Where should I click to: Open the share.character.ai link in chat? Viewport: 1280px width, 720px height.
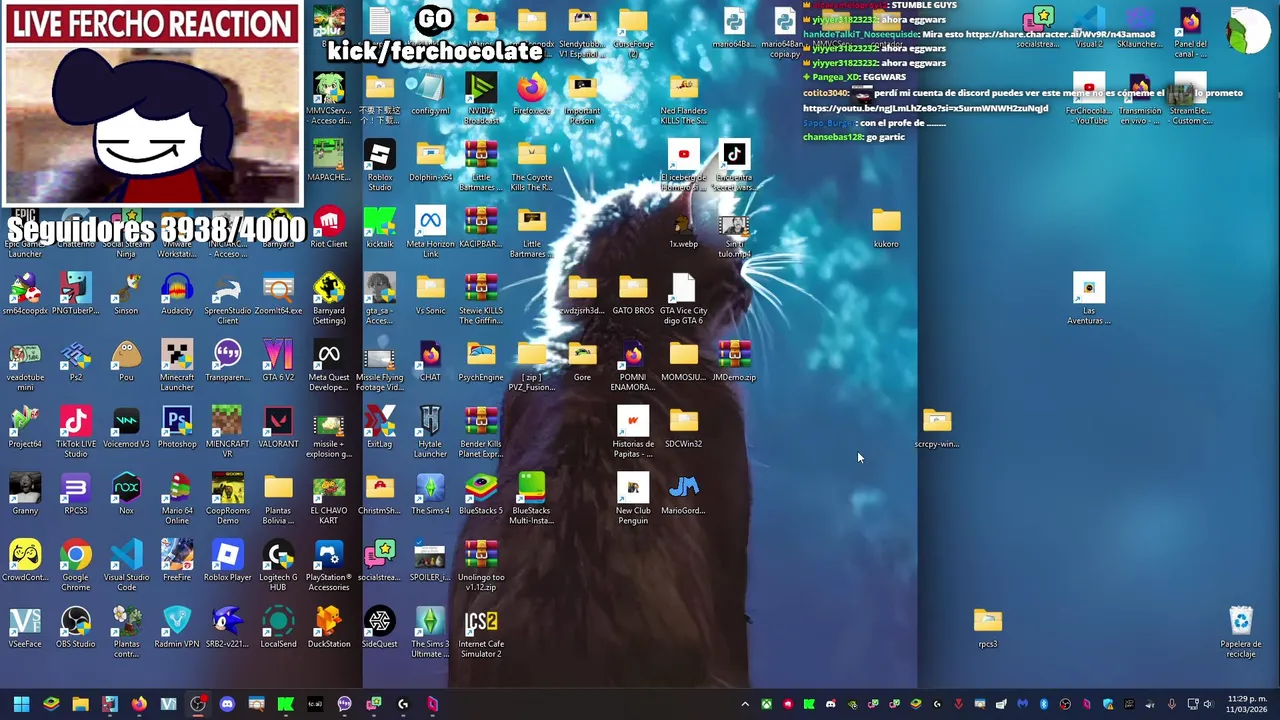coord(1060,34)
